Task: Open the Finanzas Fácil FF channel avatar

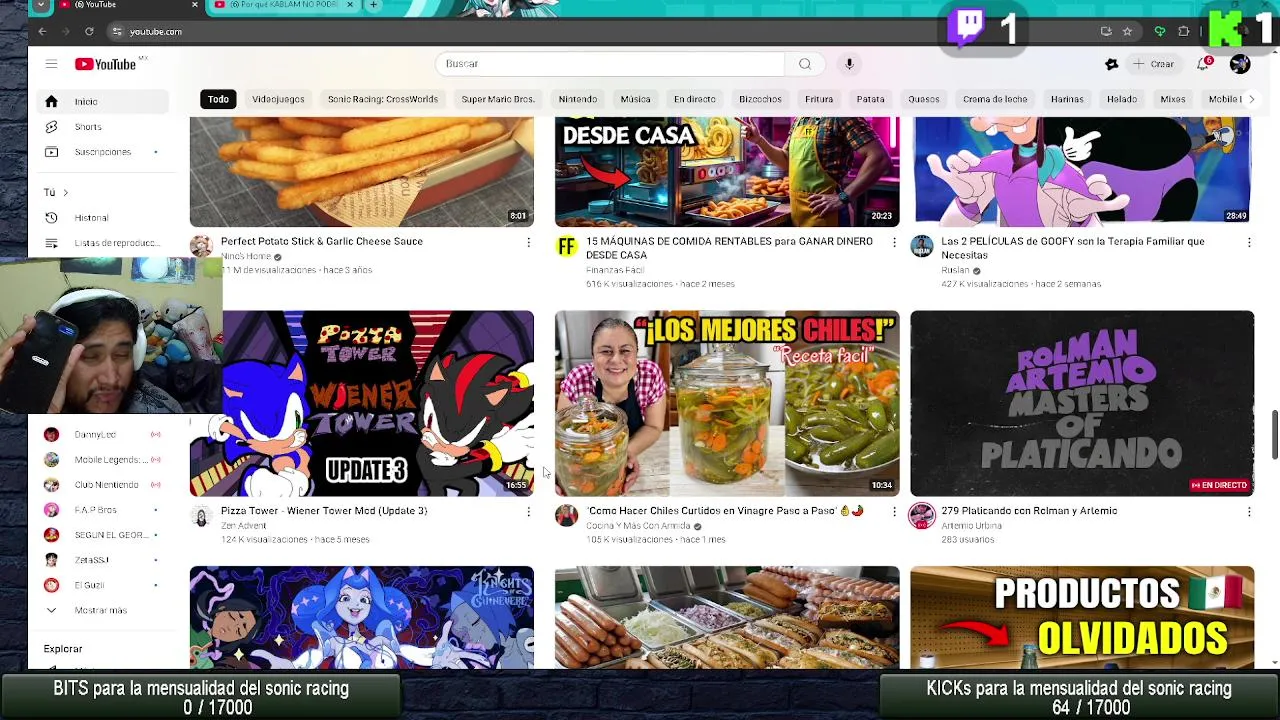Action: click(567, 246)
